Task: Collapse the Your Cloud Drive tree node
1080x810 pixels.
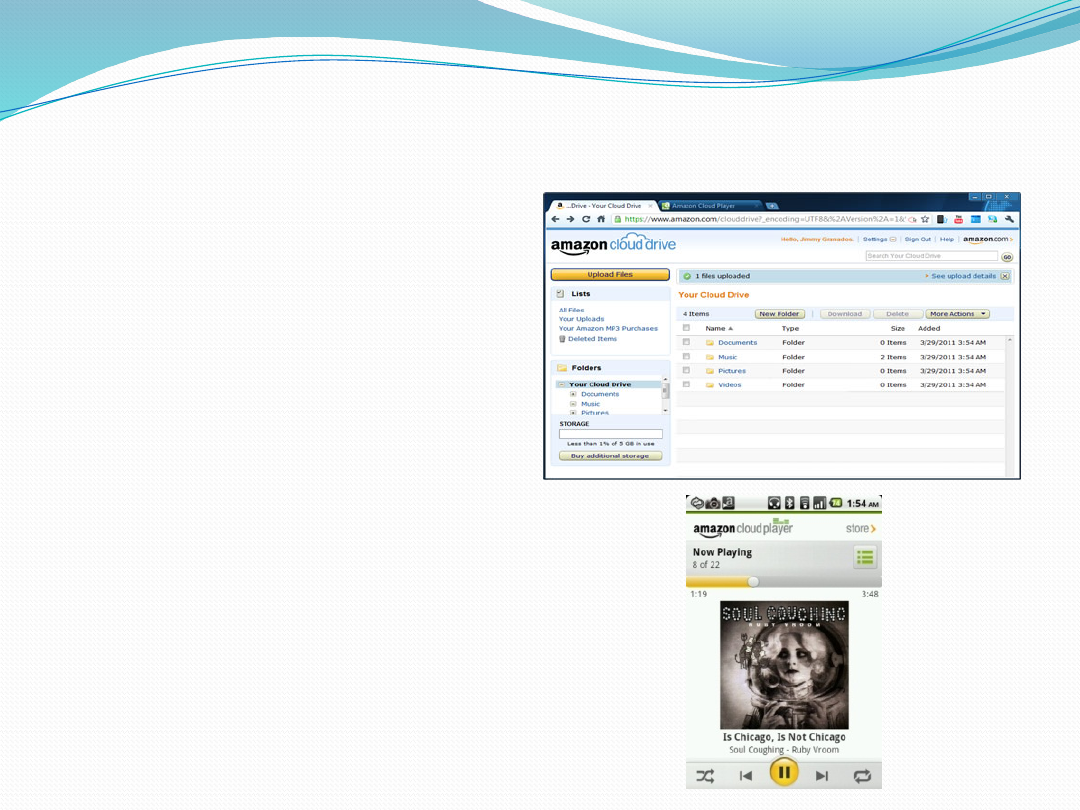Action: 561,384
